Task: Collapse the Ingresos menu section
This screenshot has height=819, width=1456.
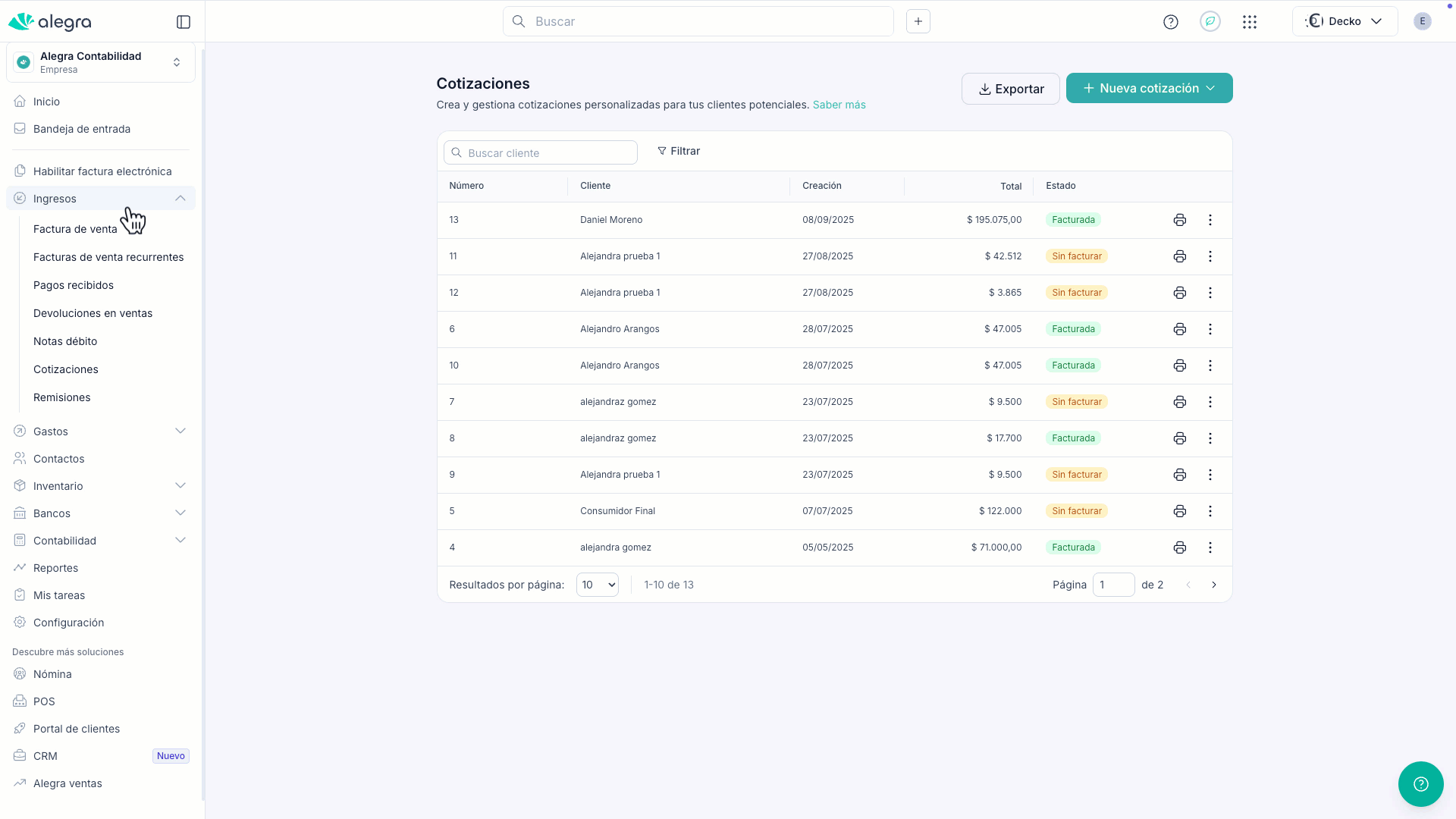Action: [x=180, y=199]
